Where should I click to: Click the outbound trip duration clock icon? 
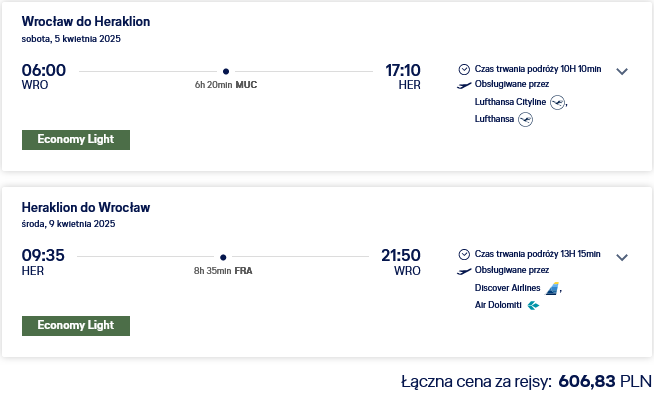(x=464, y=69)
